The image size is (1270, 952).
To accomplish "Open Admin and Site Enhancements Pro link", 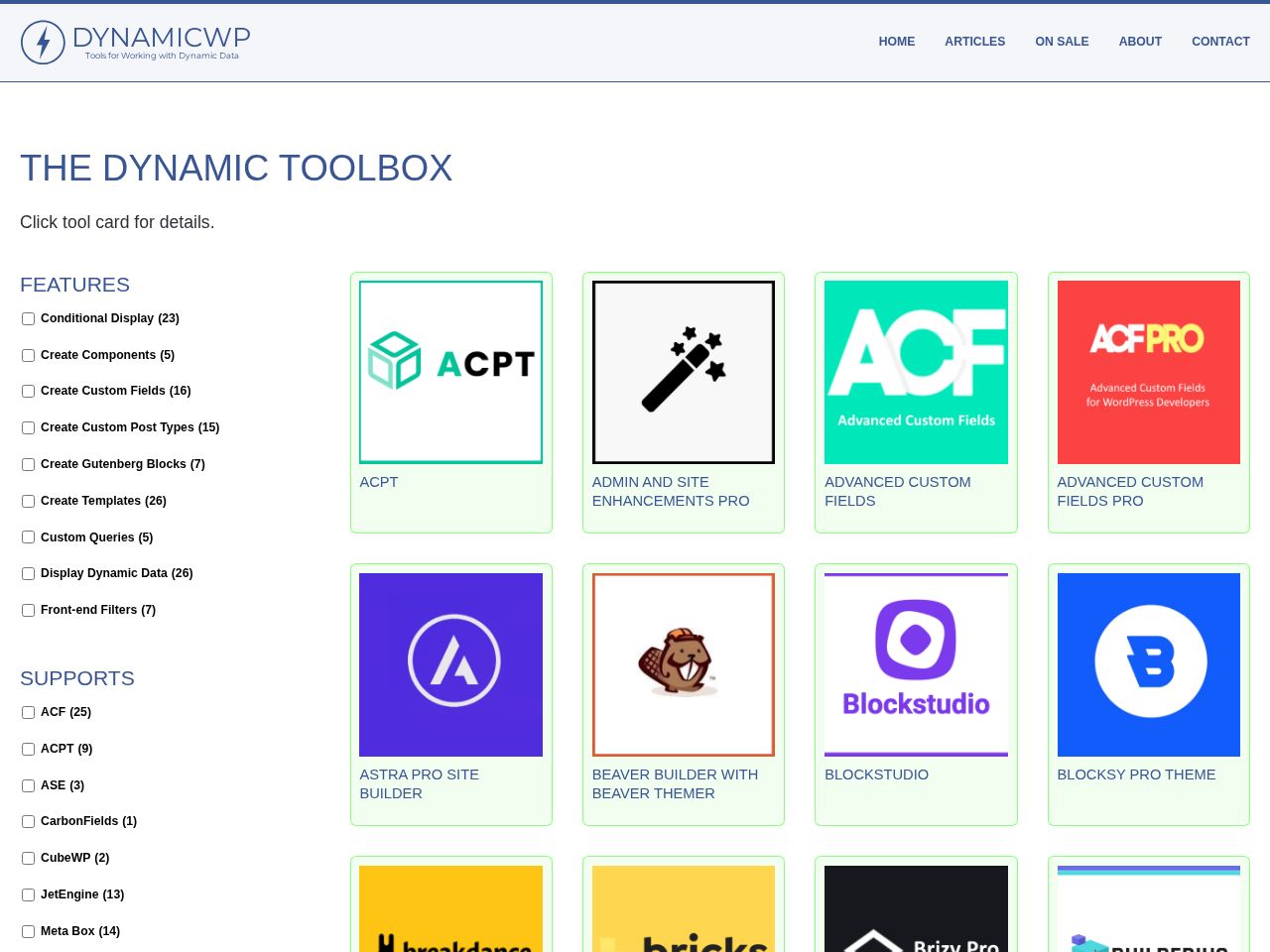I will point(671,491).
